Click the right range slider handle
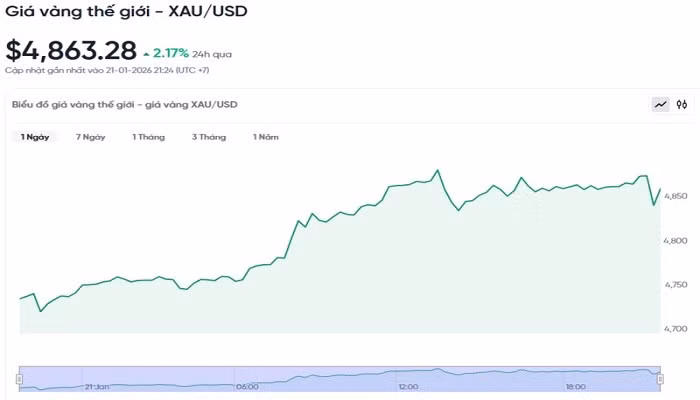The image size is (700, 400). click(659, 378)
